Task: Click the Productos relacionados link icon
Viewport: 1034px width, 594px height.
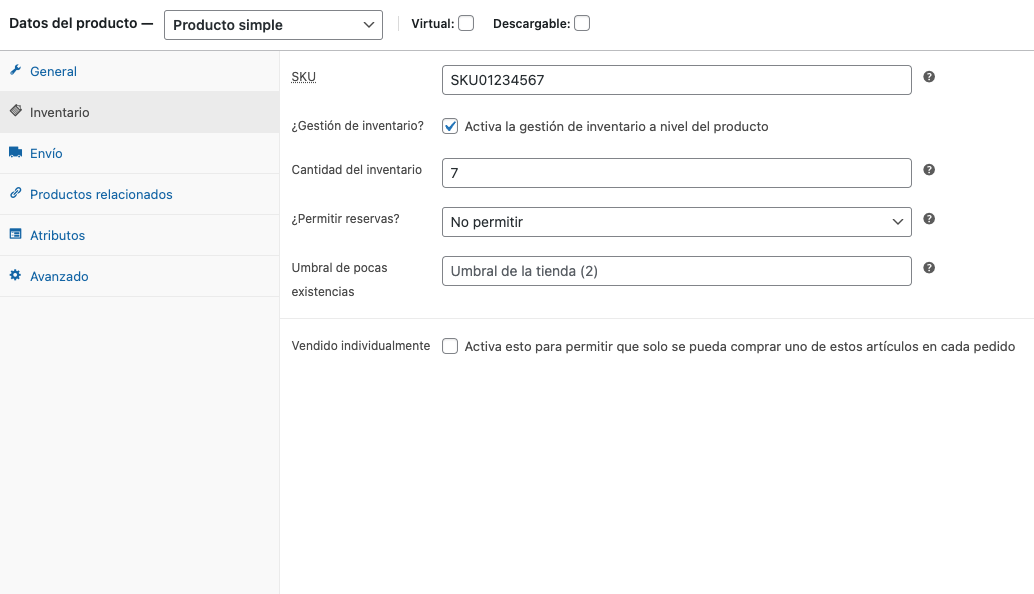Action: point(15,194)
